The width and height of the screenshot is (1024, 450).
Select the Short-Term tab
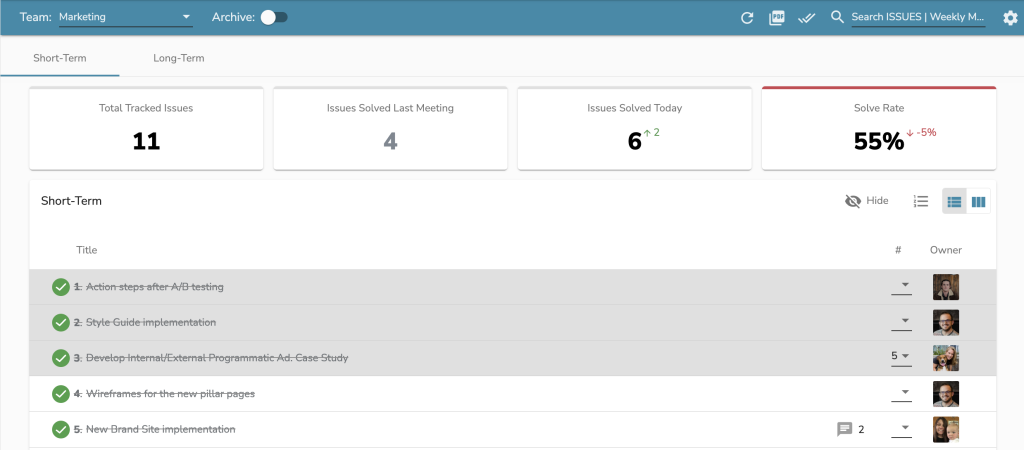tap(60, 58)
